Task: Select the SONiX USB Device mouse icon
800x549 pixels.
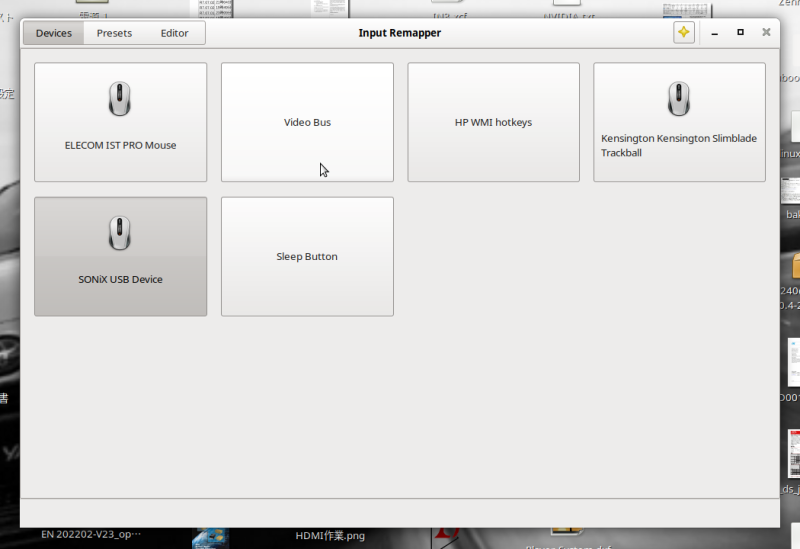Action: 120,234
